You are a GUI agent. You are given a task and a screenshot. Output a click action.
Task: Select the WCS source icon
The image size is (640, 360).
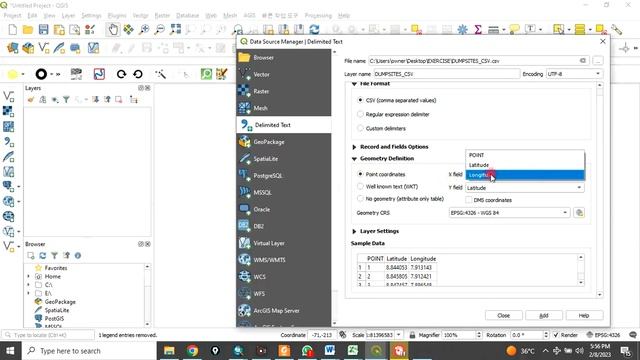(x=244, y=276)
